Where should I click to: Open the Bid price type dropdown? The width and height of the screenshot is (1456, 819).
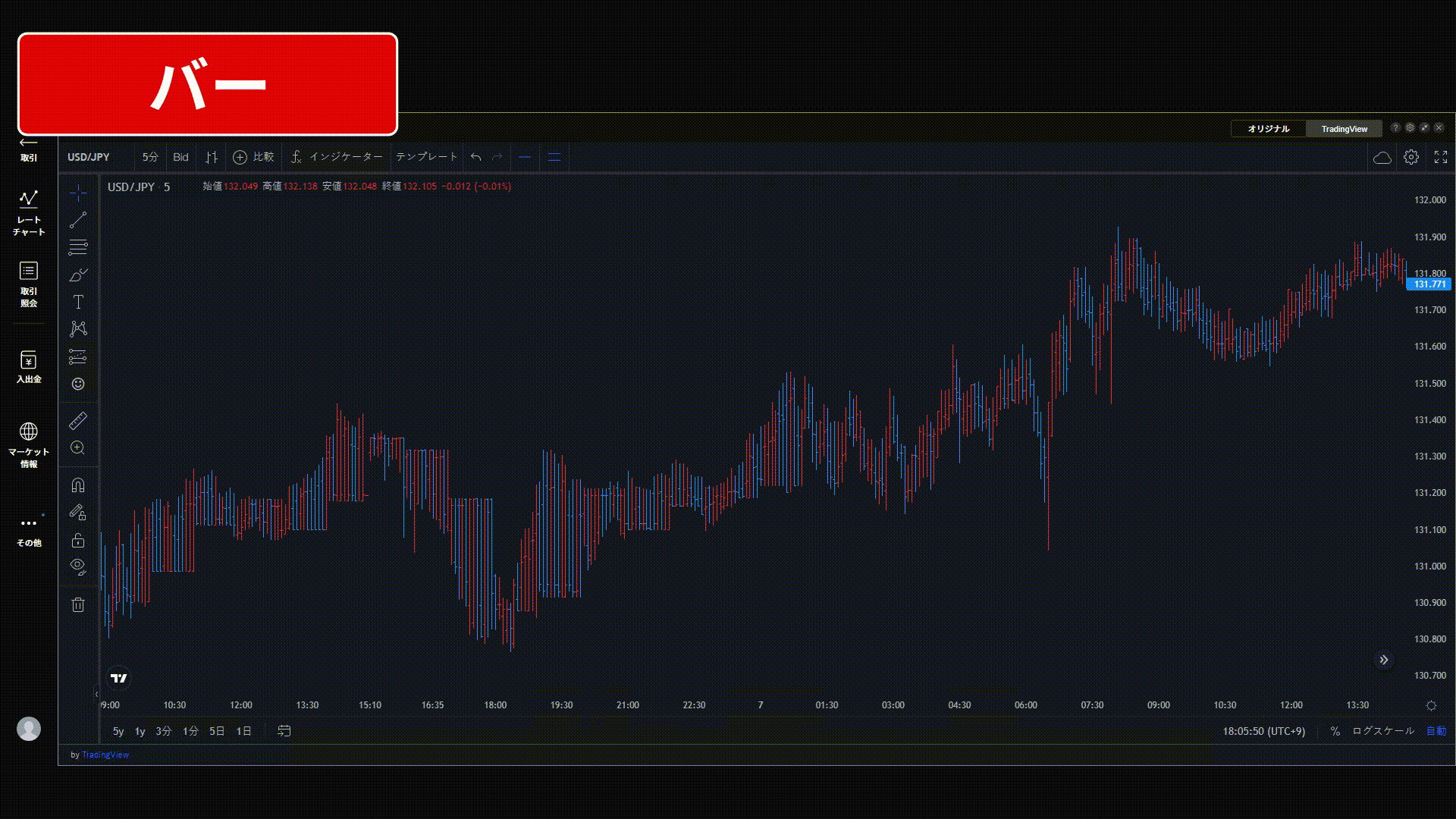pyautogui.click(x=180, y=157)
